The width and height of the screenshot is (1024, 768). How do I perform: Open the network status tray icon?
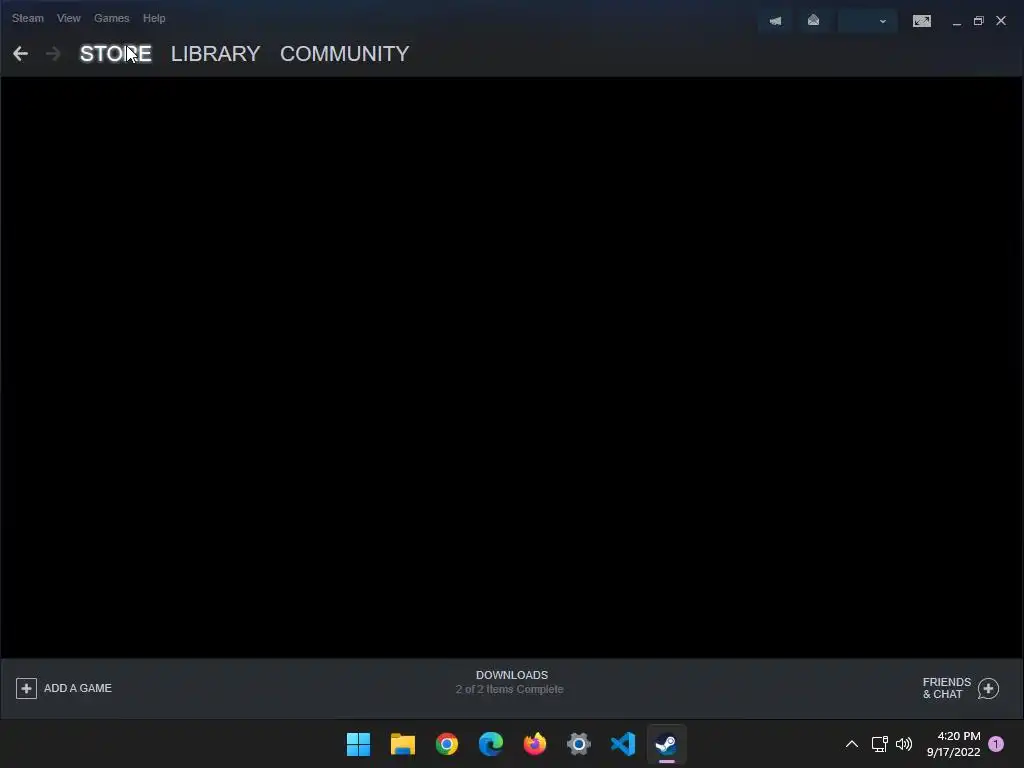tap(880, 744)
